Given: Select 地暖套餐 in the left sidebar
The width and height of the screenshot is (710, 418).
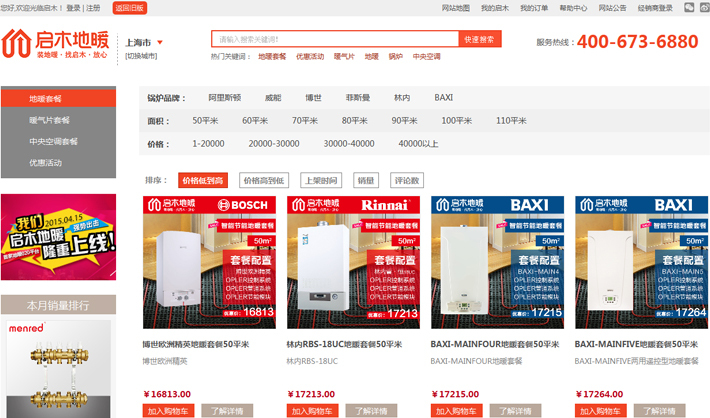Looking at the screenshot, I should pyautogui.click(x=58, y=99).
